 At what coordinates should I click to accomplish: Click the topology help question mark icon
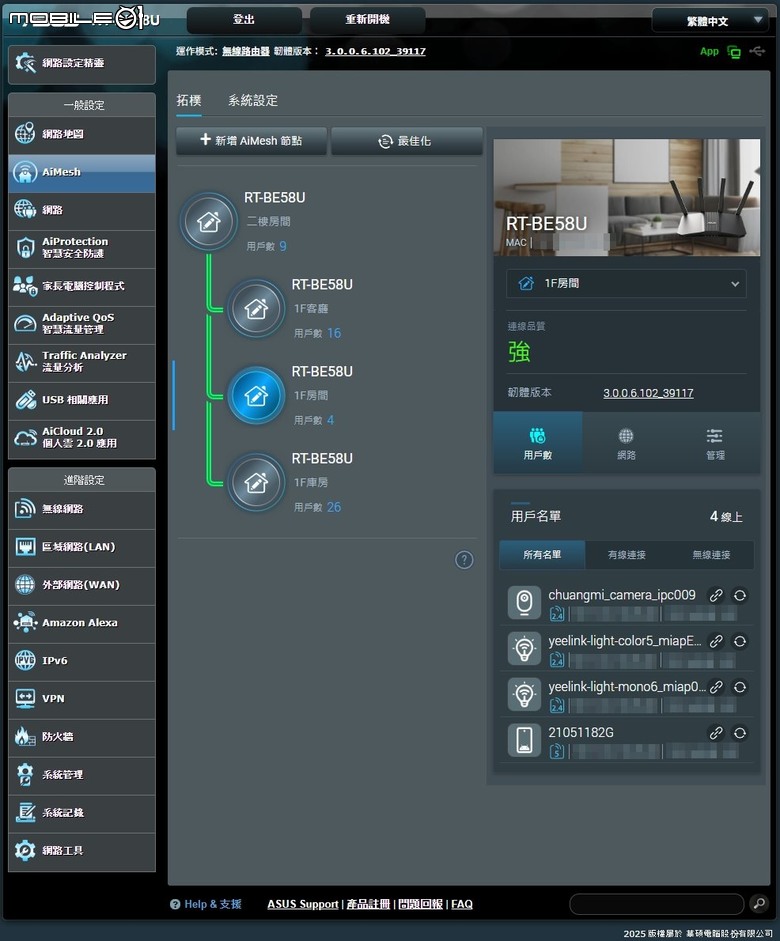(x=464, y=560)
